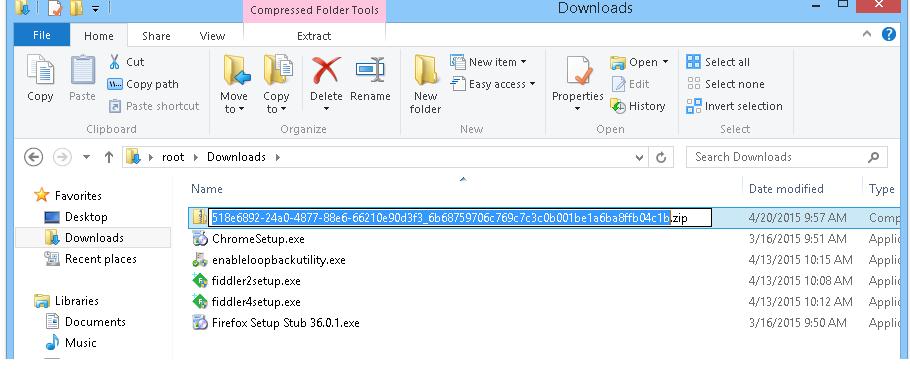Open the Extract tab
This screenshot has height=376, width=910.
(x=314, y=36)
